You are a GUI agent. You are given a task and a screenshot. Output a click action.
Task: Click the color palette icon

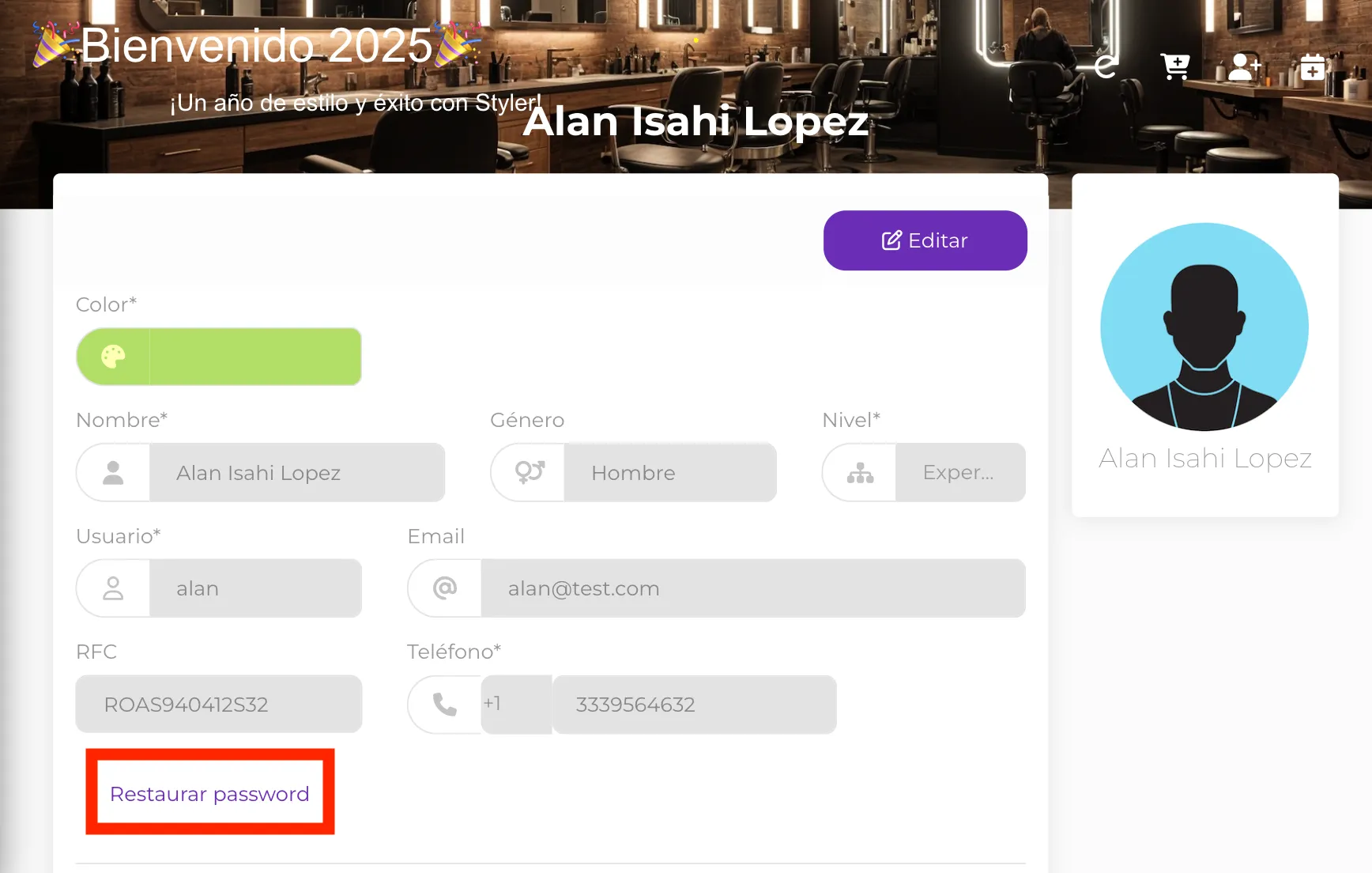pos(114,357)
